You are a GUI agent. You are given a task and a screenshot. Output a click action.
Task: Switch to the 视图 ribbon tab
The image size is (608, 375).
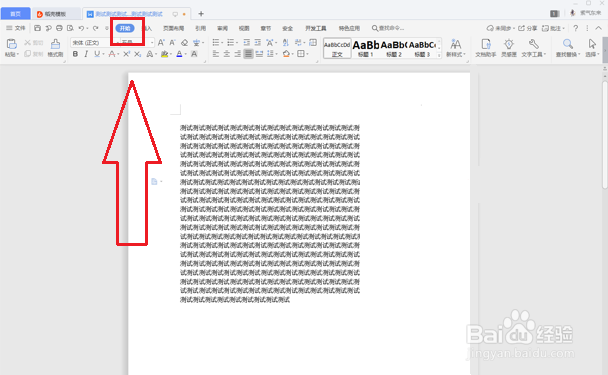coord(244,28)
